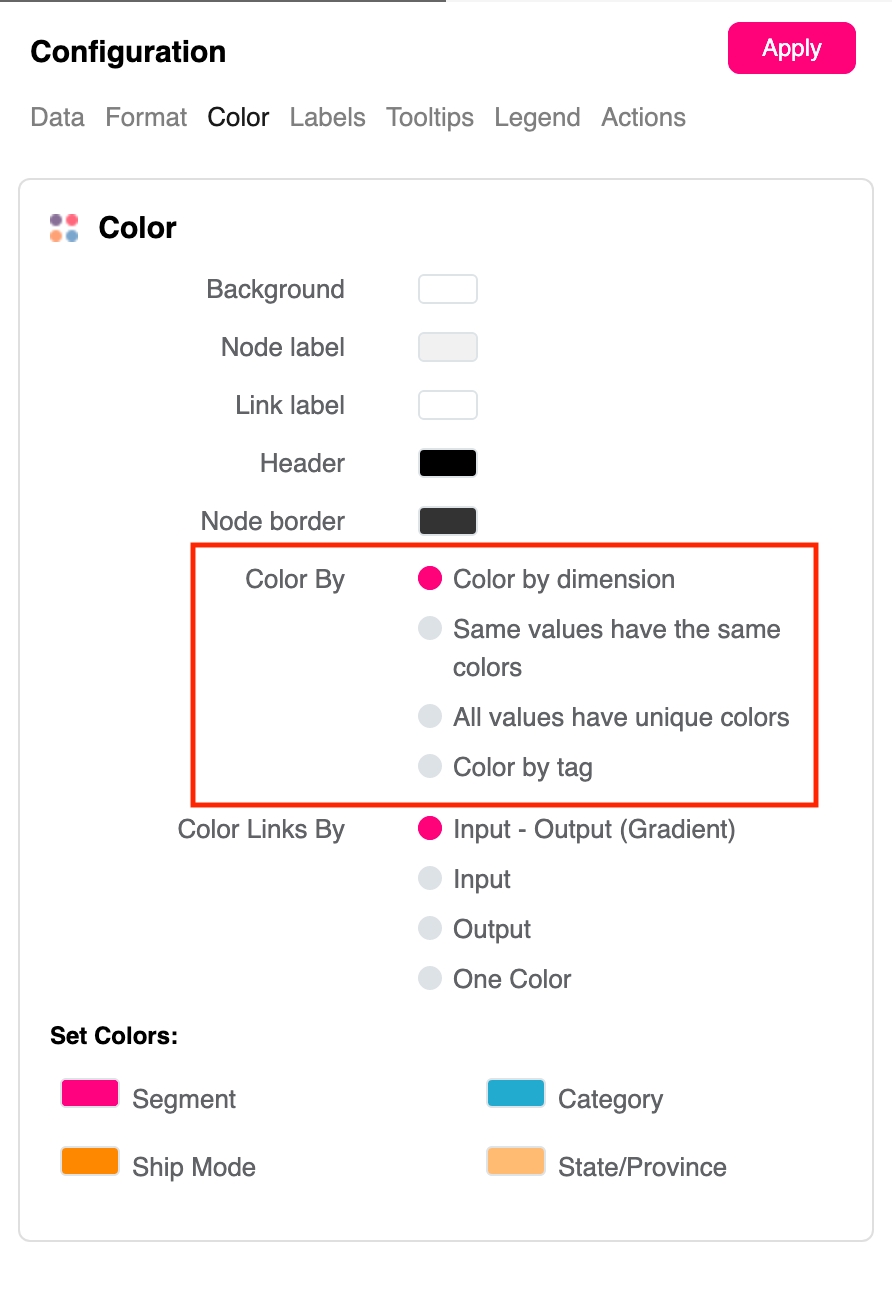The width and height of the screenshot is (892, 1294).
Task: Open the Actions tab
Action: pos(643,117)
